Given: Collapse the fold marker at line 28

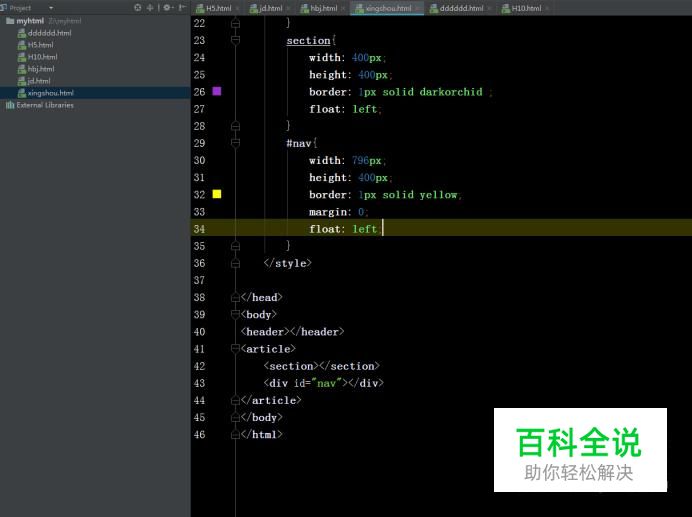Looking at the screenshot, I should pos(236,126).
